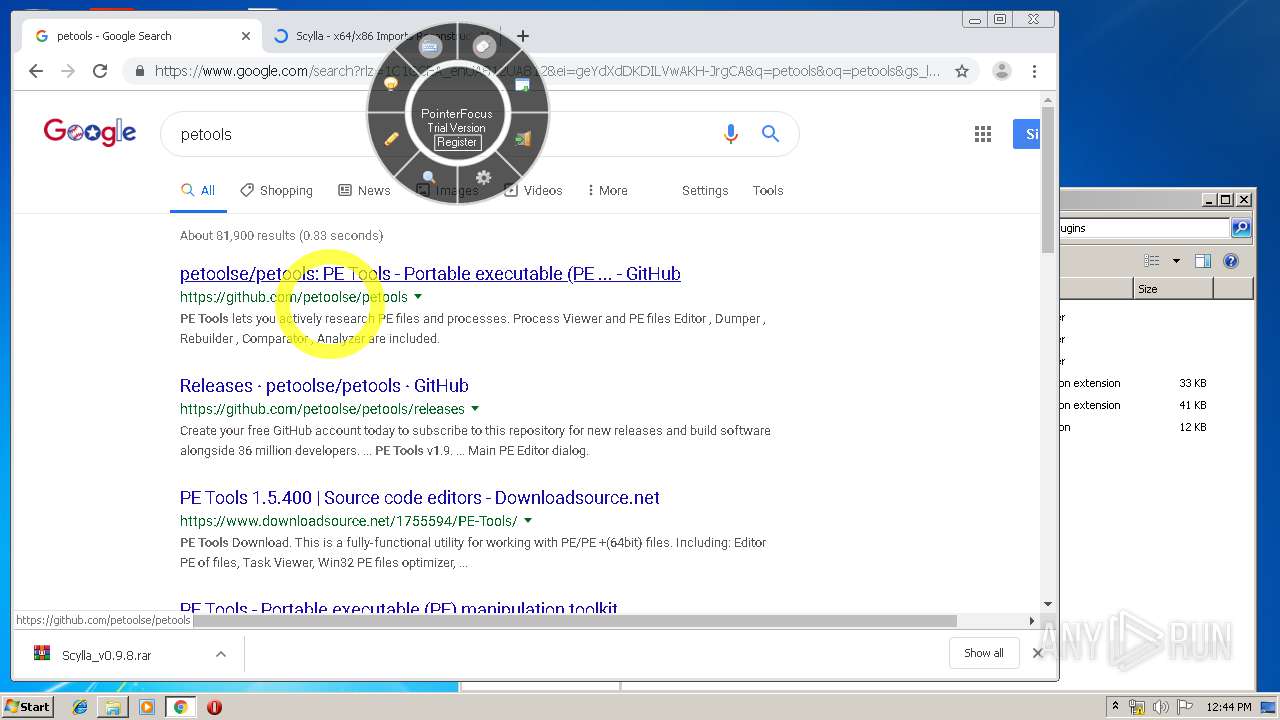
Task: Click the window icon in PointerFocus wheel
Action: pos(522,85)
